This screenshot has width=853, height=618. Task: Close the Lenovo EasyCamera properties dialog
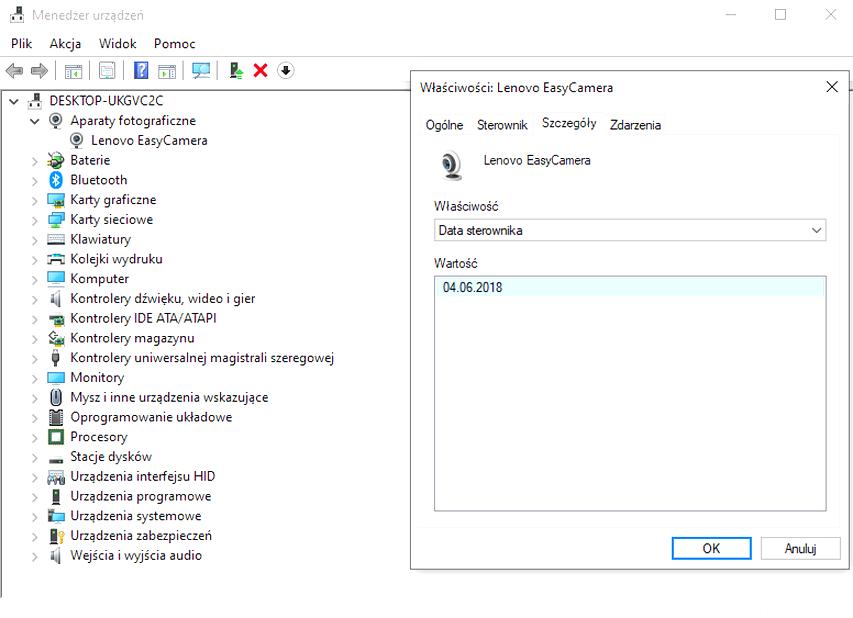(x=832, y=87)
